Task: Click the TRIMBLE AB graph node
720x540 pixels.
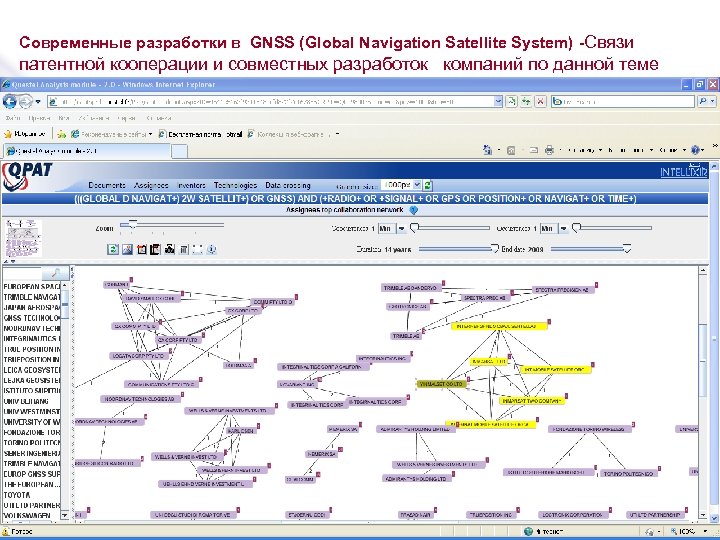Action: click(x=406, y=336)
